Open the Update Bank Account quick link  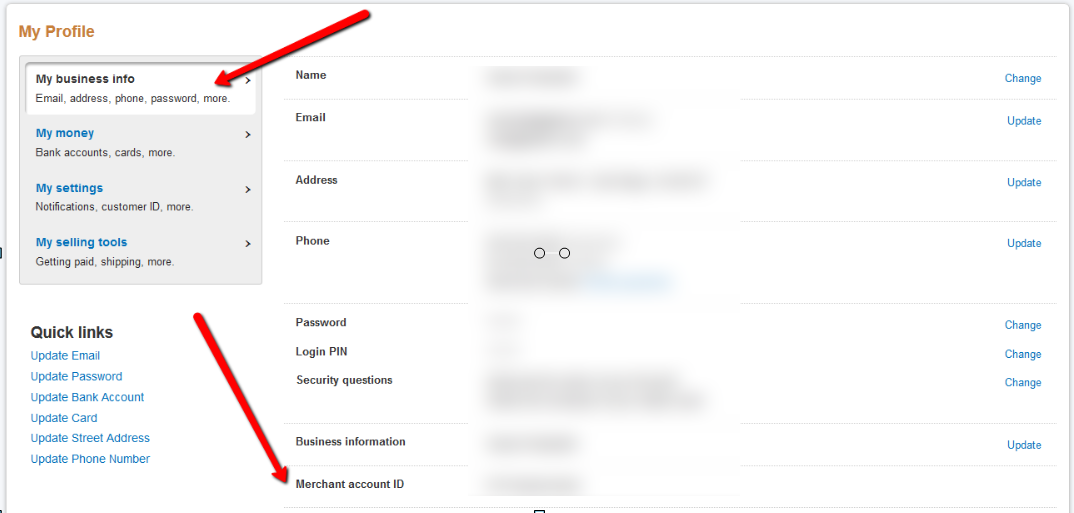87,397
